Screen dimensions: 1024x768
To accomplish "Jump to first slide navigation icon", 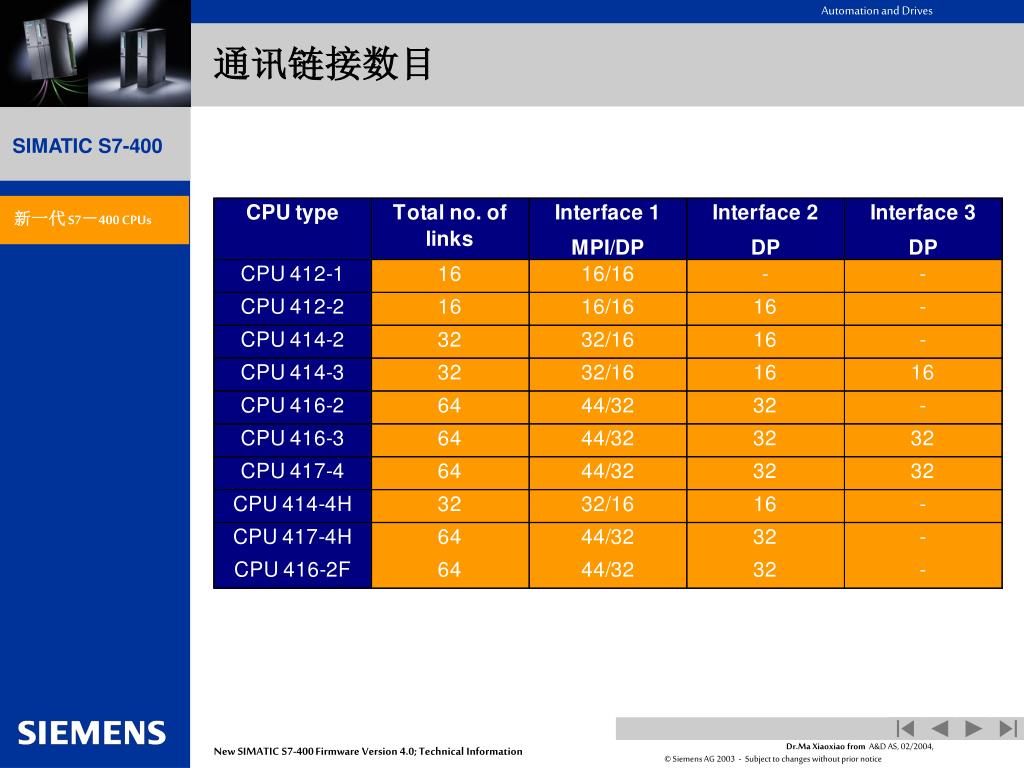I will click(905, 728).
